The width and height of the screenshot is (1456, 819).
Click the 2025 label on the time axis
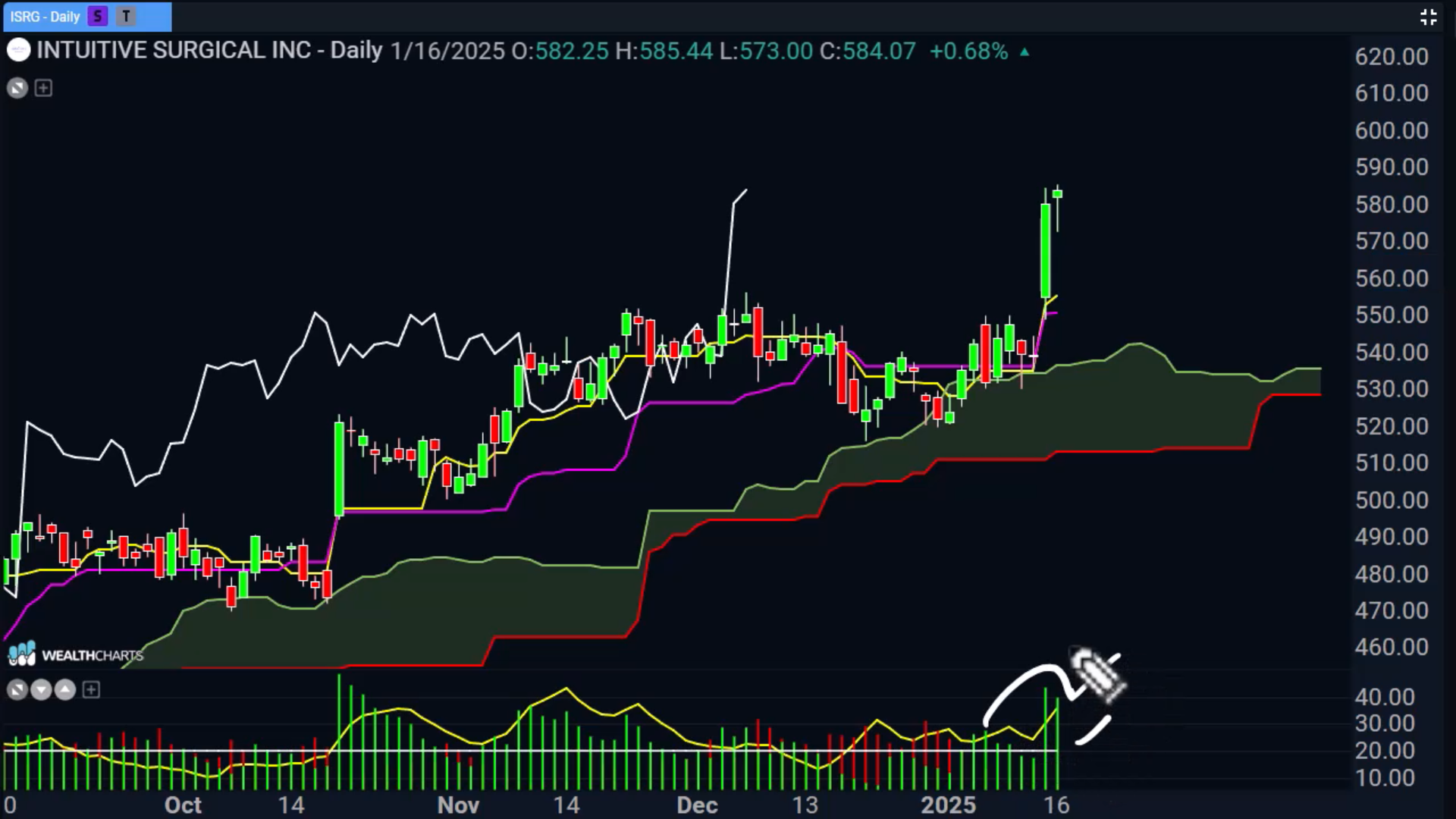948,805
